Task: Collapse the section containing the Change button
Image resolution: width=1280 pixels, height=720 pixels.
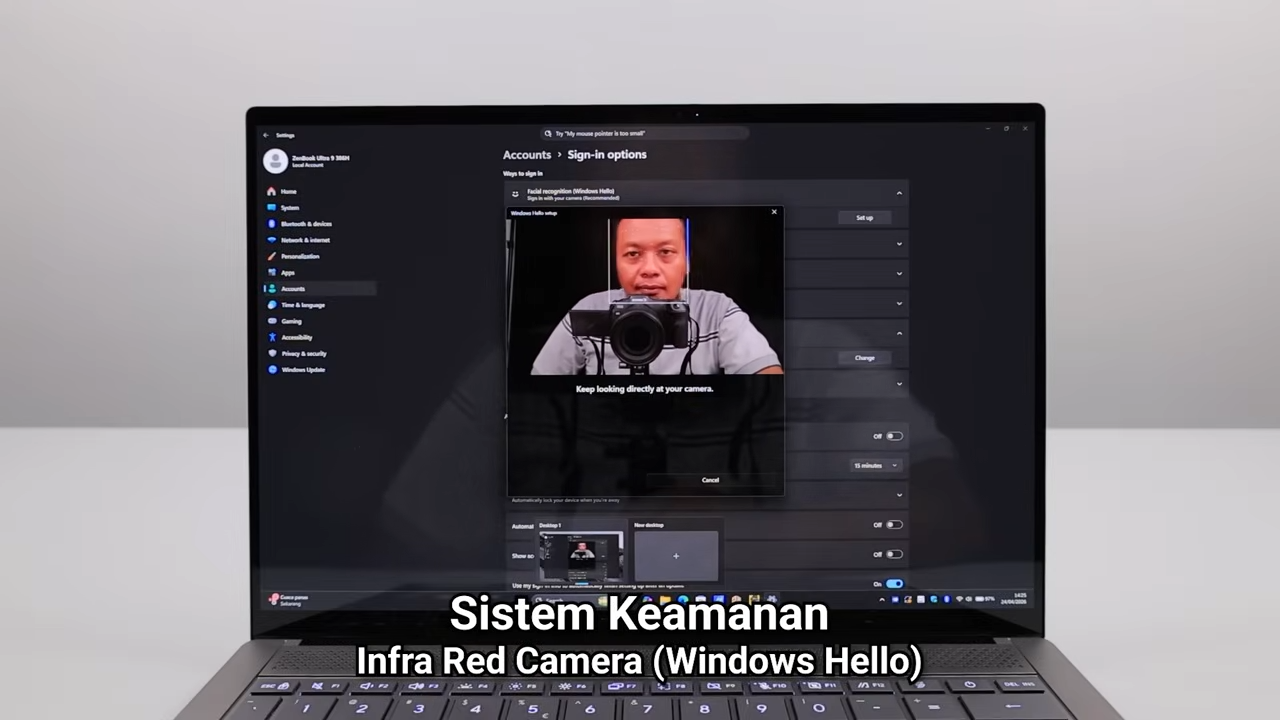Action: point(899,333)
